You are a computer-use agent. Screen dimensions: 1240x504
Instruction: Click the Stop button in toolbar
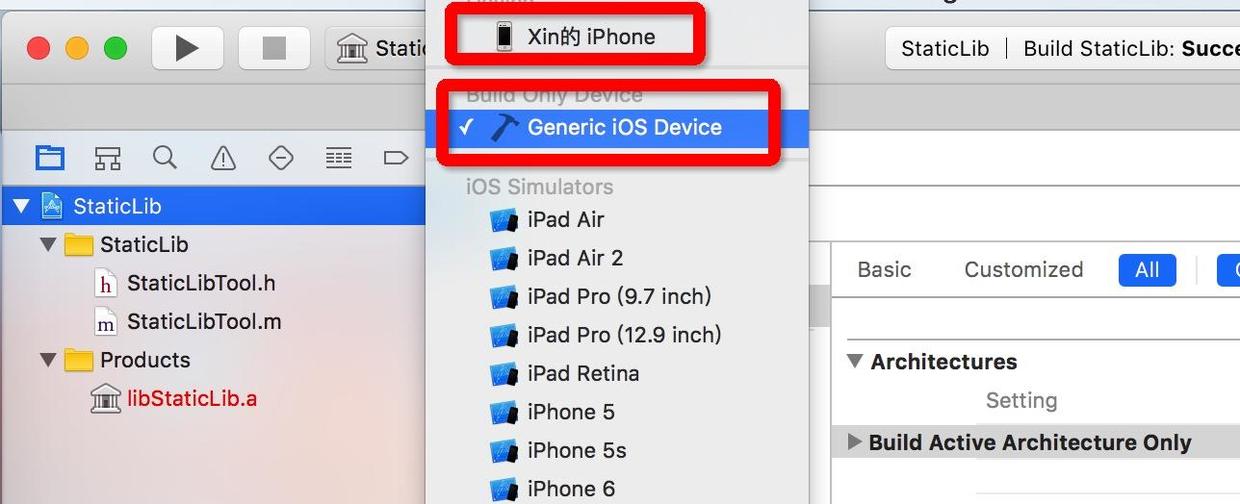coord(274,48)
